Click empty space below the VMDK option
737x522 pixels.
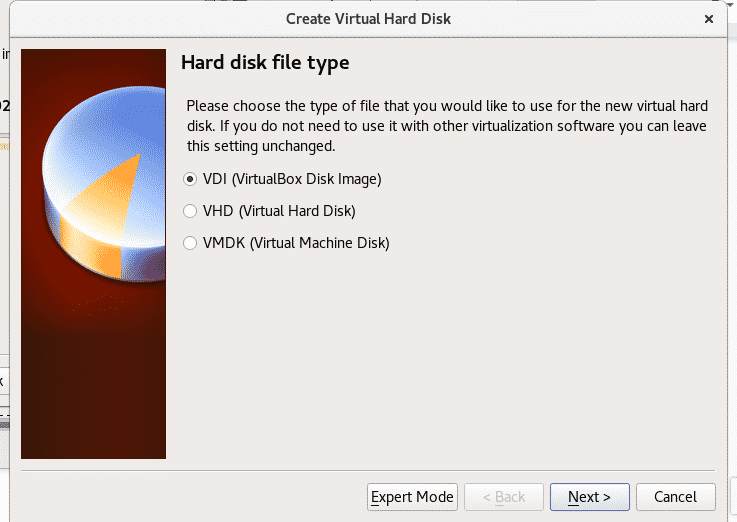[447, 357]
